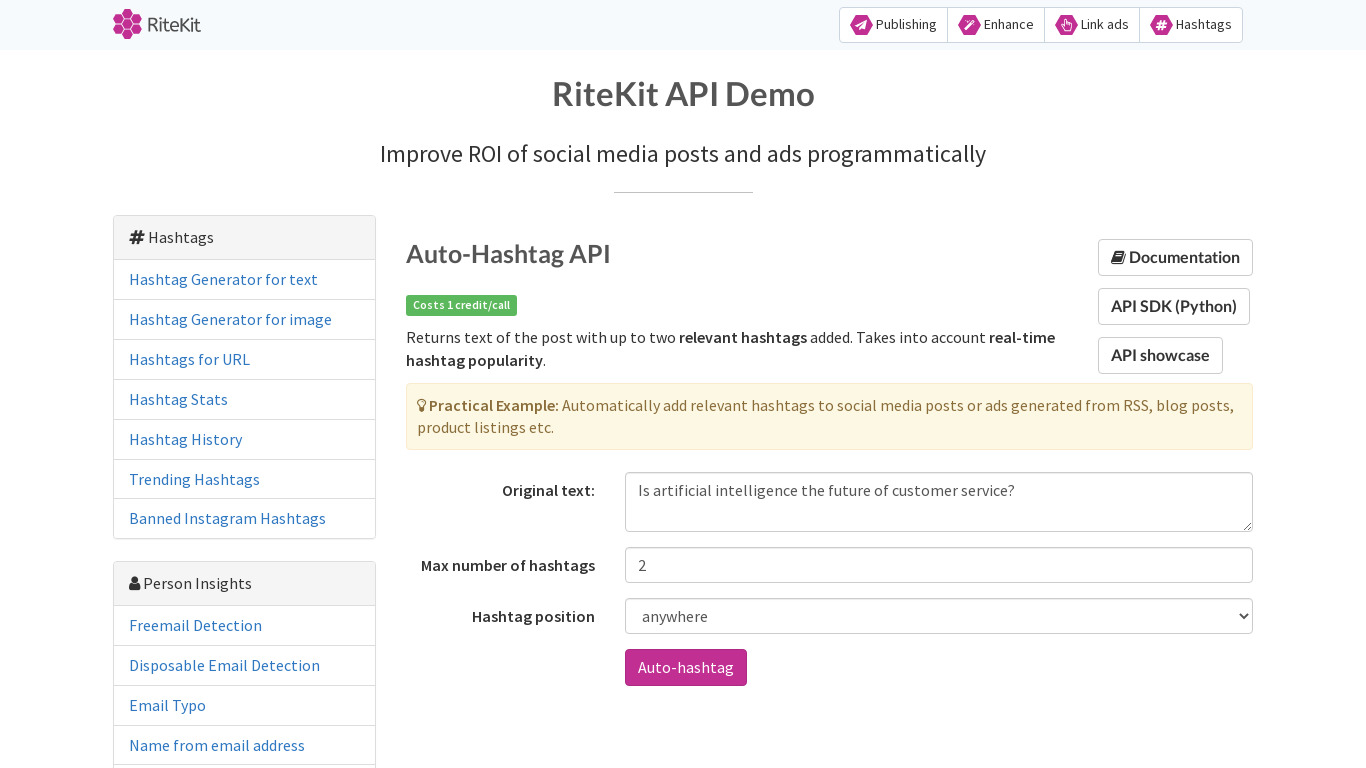This screenshot has height=768, width=1366.
Task: Click the Hashtags hexagon icon in navbar
Action: pyautogui.click(x=1161, y=25)
